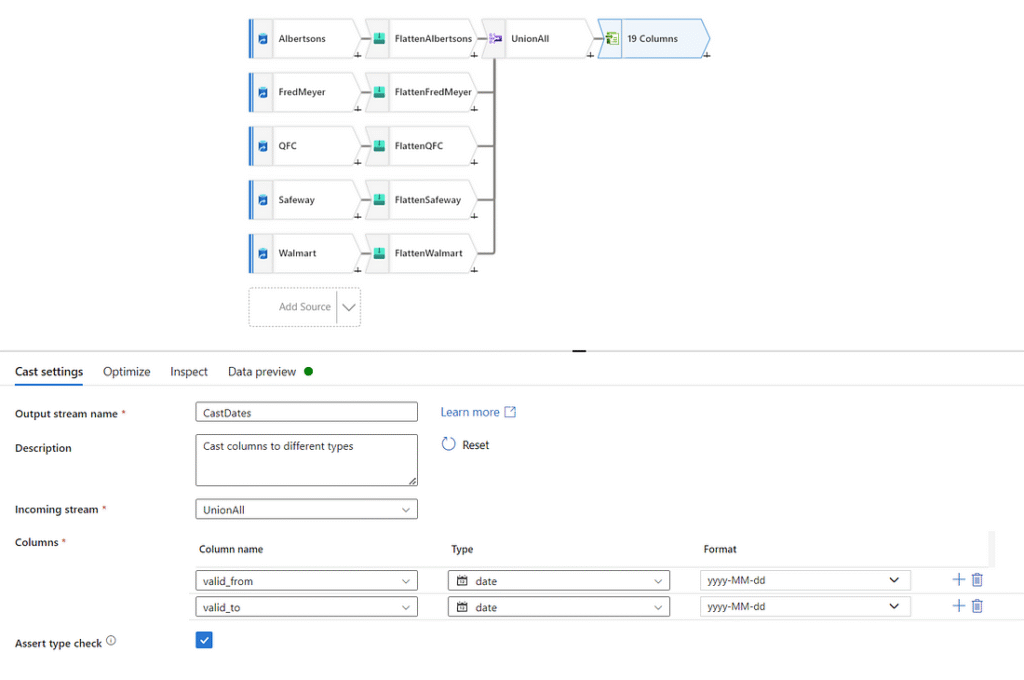The height and width of the screenshot is (680, 1024).
Task: Click the 19 Columns cast node icon
Action: tap(612, 39)
